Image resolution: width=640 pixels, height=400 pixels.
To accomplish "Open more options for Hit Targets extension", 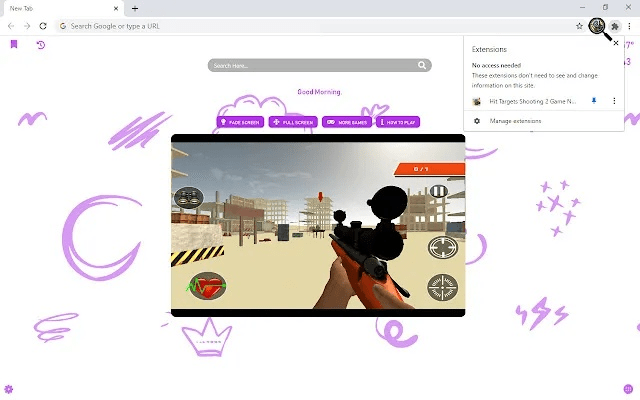I will pos(614,101).
